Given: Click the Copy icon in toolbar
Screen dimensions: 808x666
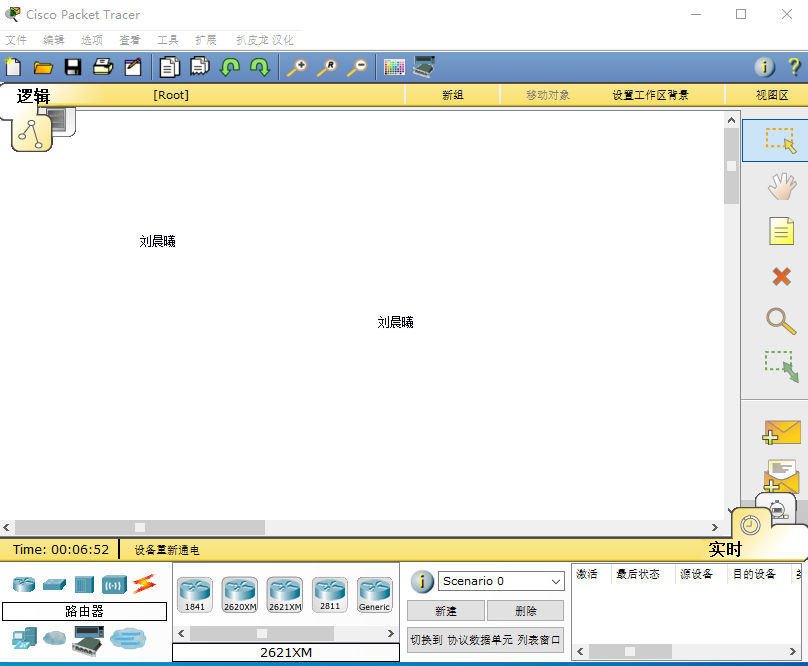Looking at the screenshot, I should [x=170, y=67].
